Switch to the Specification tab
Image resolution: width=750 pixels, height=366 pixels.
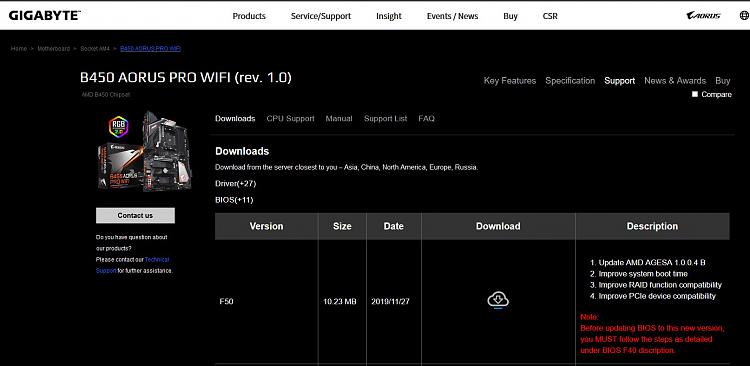click(x=570, y=81)
